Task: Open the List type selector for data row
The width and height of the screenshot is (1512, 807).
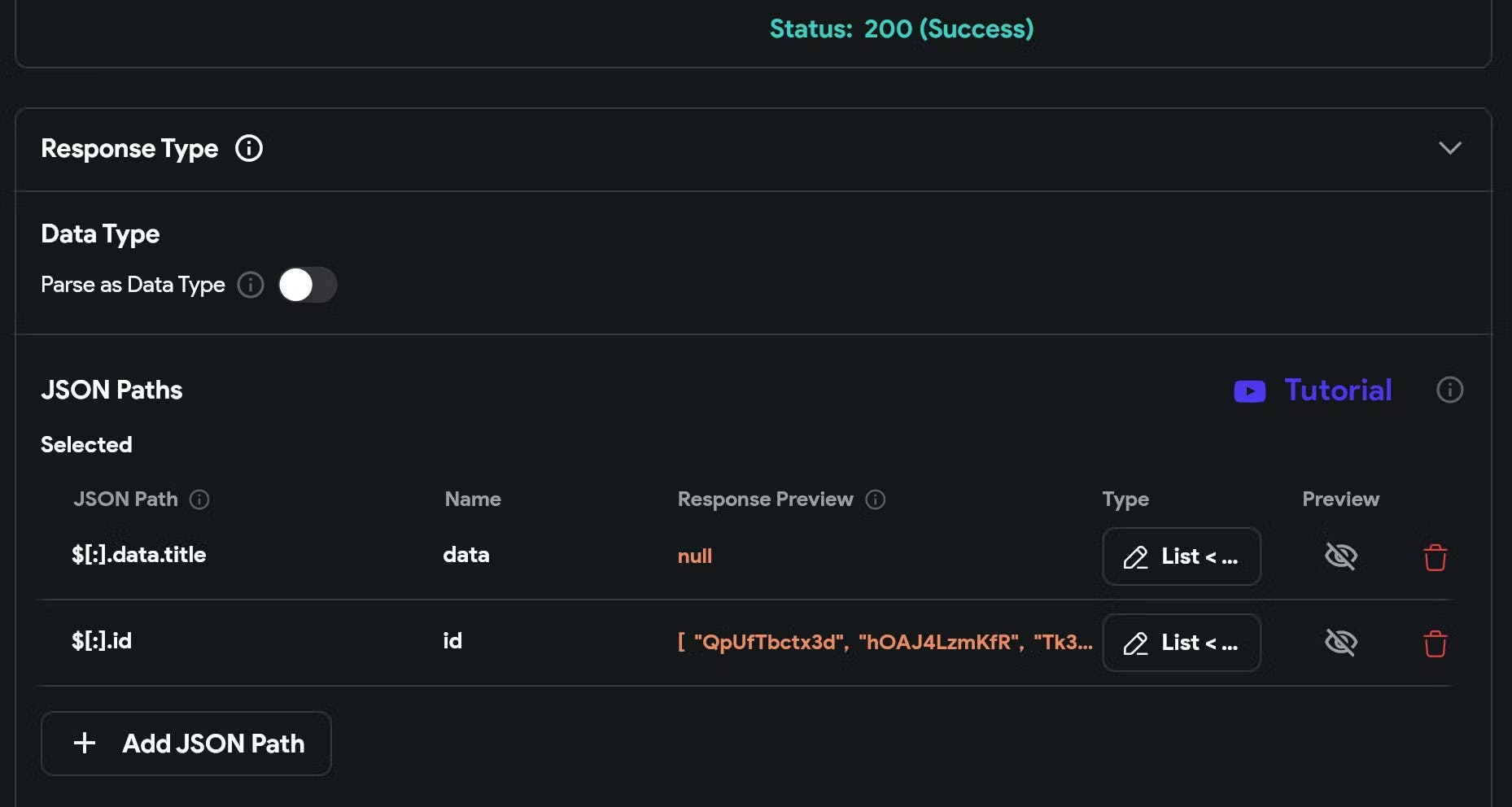Action: click(1181, 556)
